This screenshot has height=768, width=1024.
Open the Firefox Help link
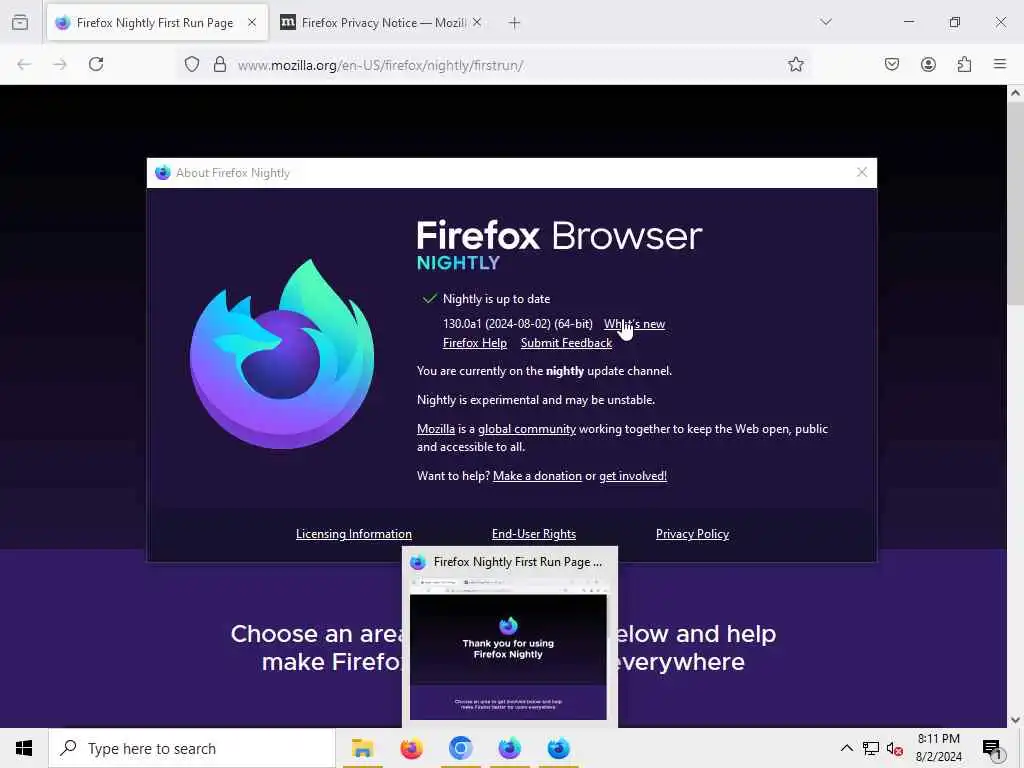click(x=475, y=343)
